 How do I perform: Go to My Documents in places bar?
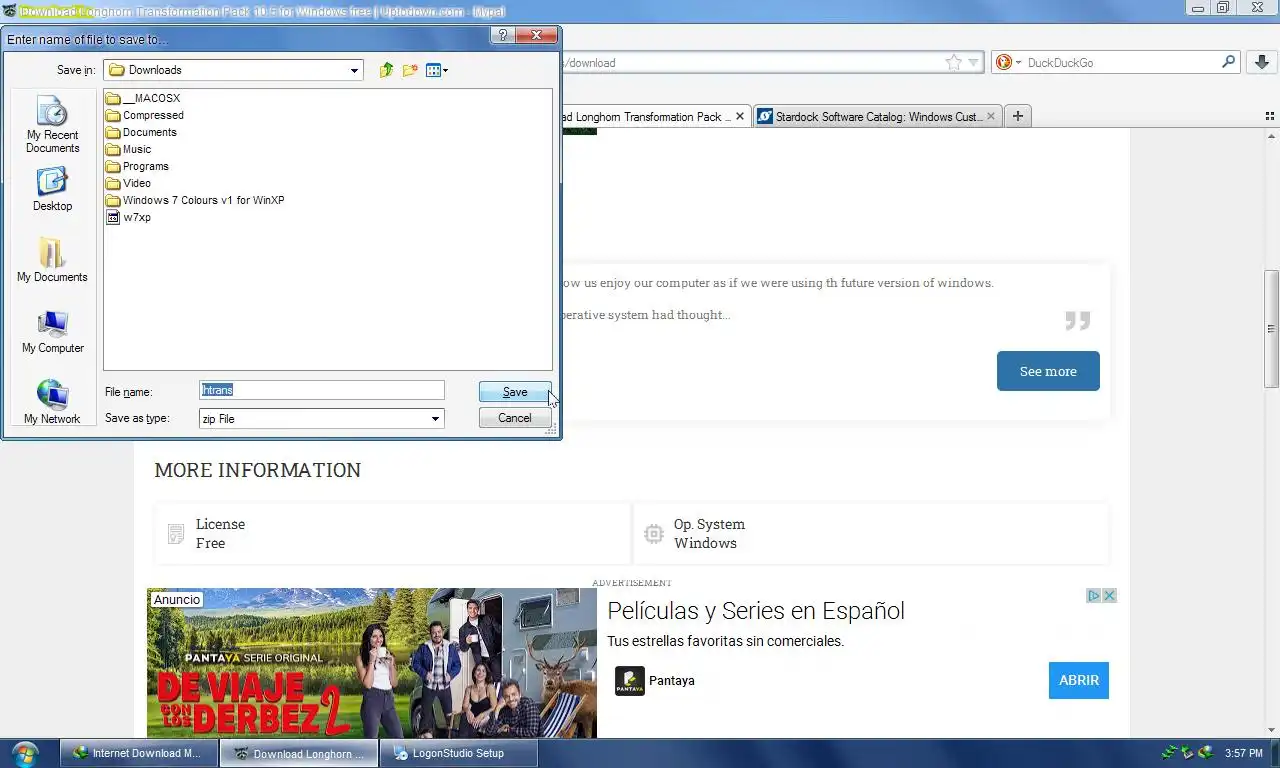[52, 260]
